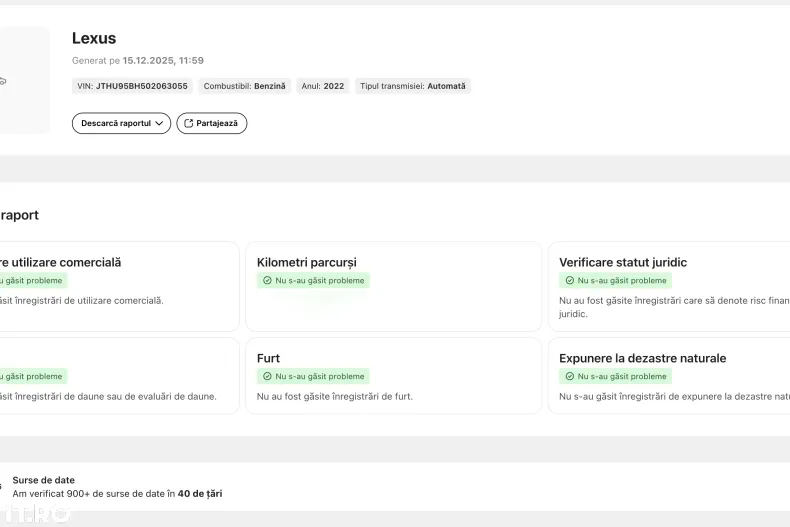The width and height of the screenshot is (790, 527).
Task: Click the Lexus report title
Action: pyautogui.click(x=94, y=38)
